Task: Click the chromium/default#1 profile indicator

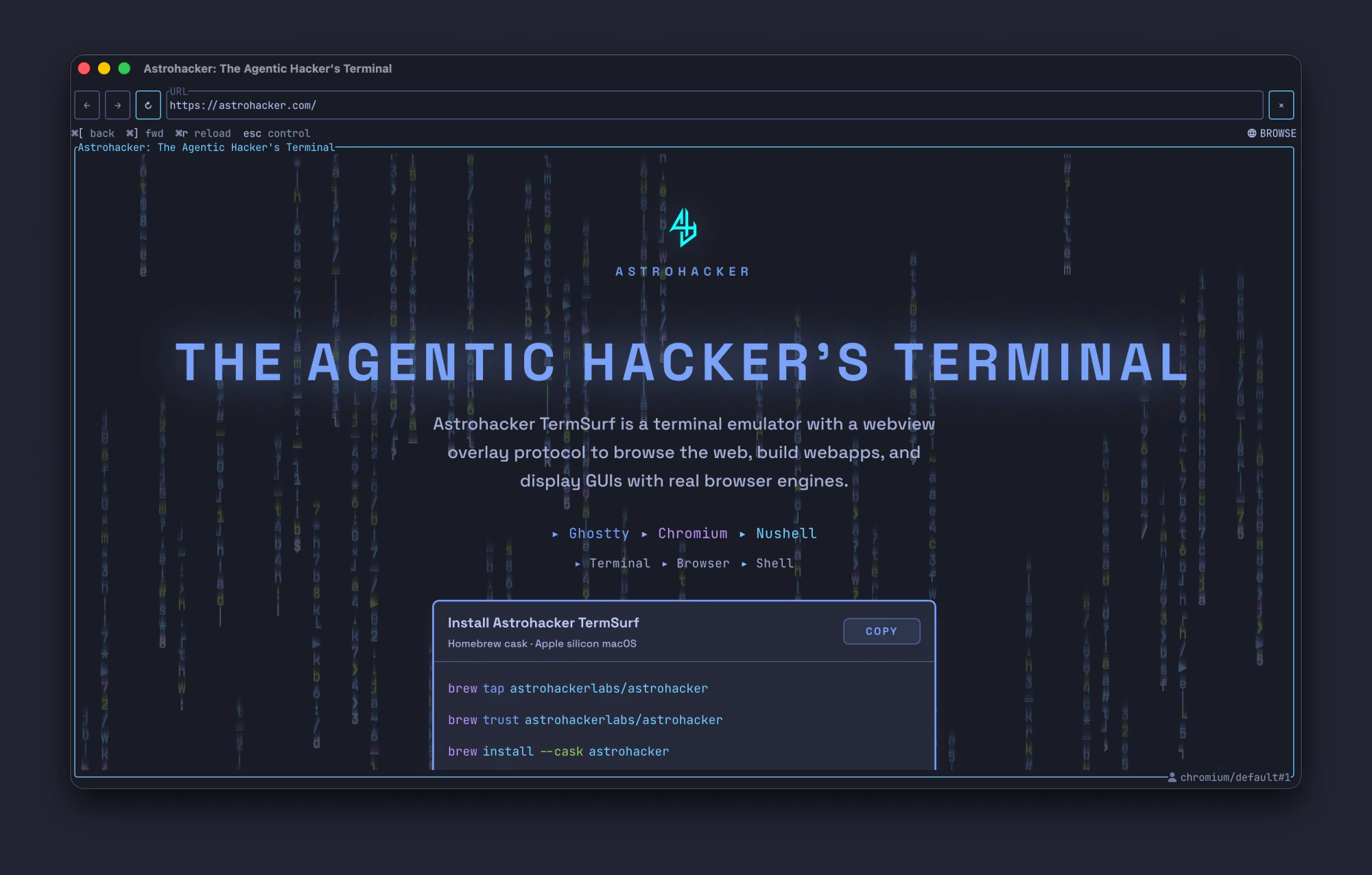Action: pyautogui.click(x=1229, y=777)
